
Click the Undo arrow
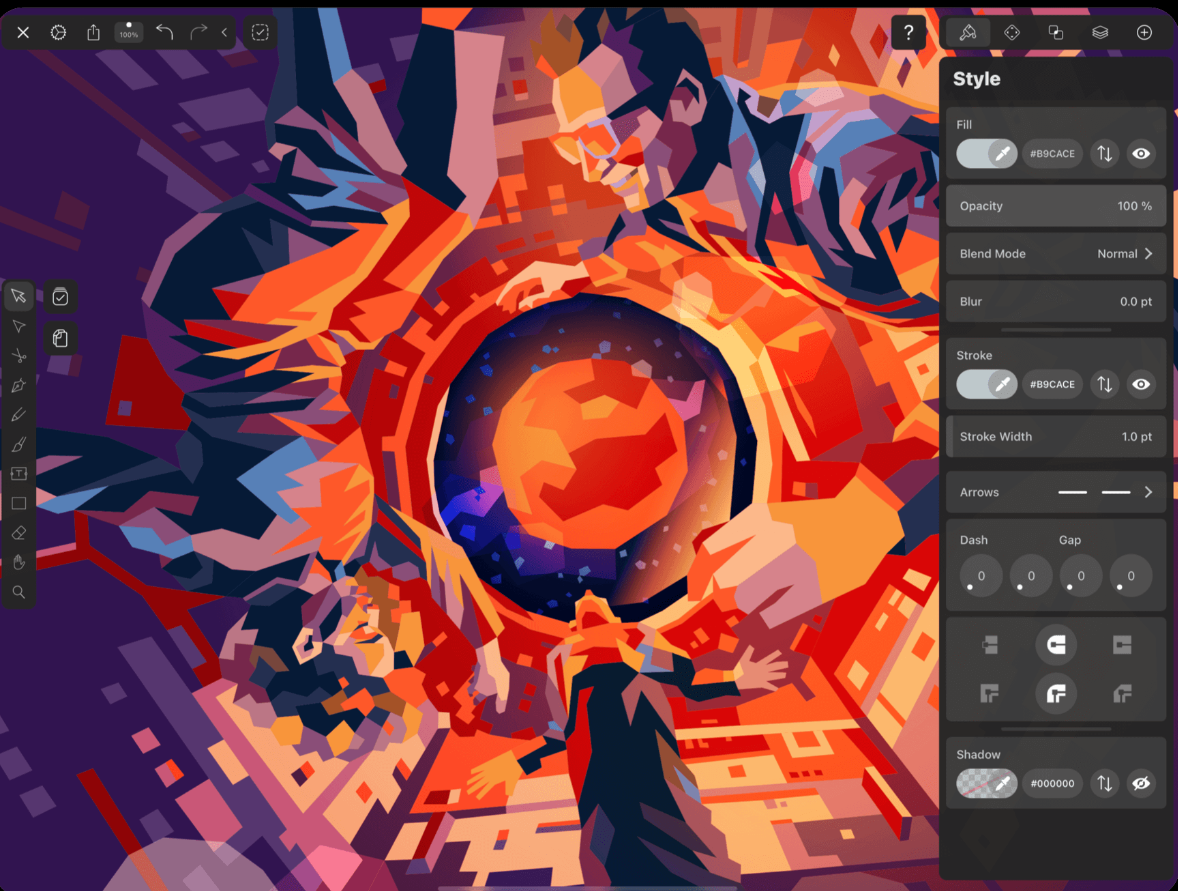(x=165, y=32)
